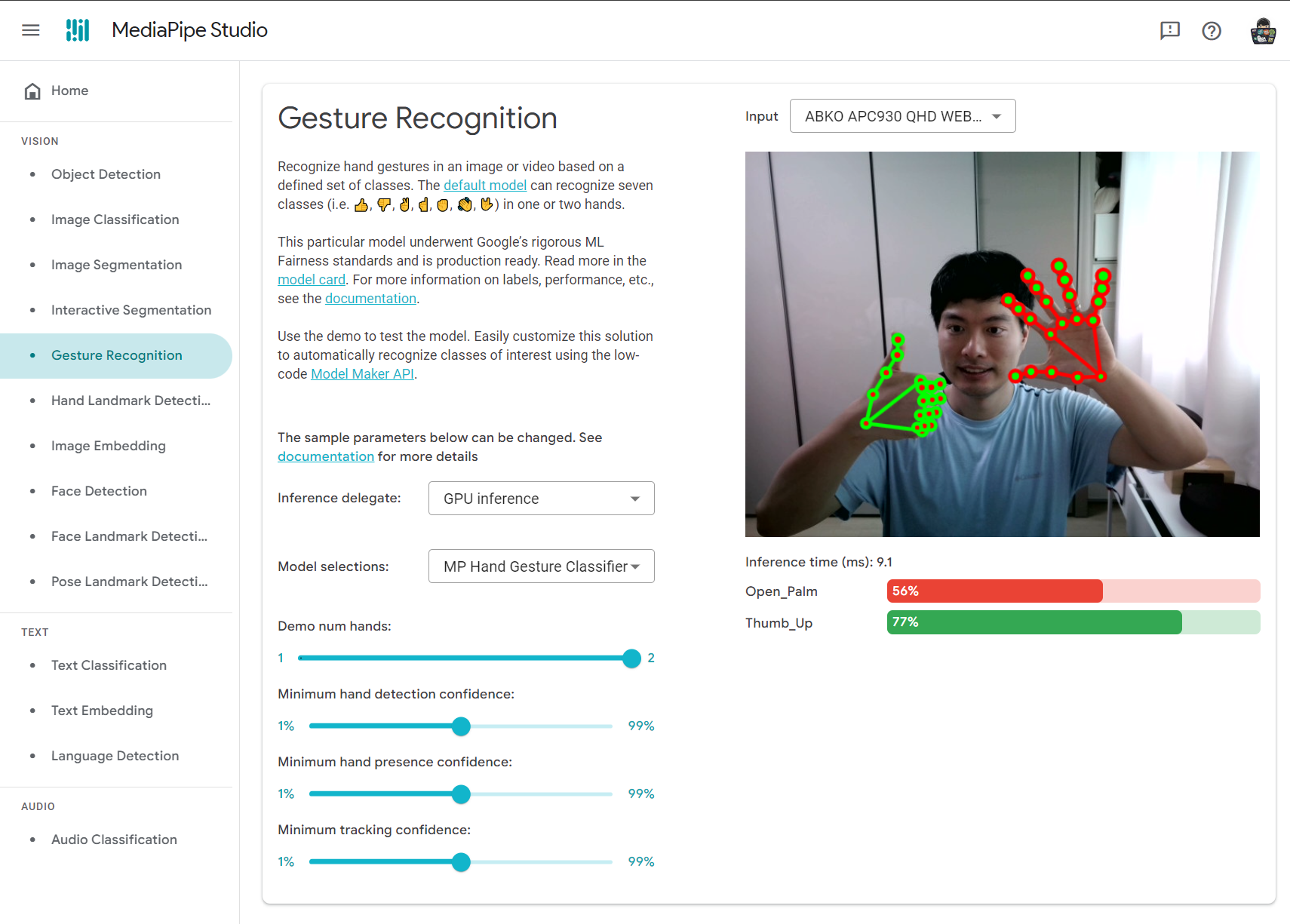Open the hamburger navigation menu
The image size is (1290, 924).
[30, 30]
